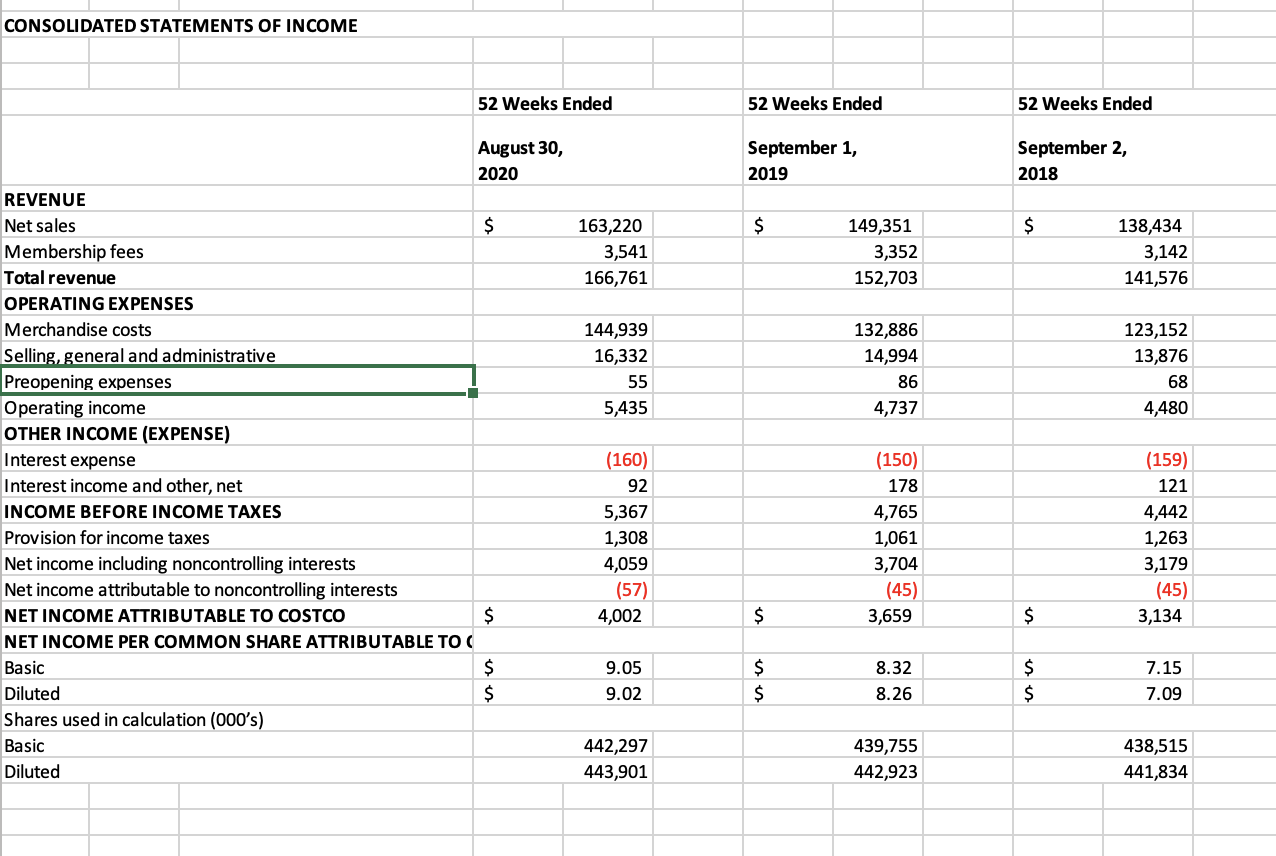Select the Merchandise costs value 144,939
1276x856 pixels.
tap(580, 329)
